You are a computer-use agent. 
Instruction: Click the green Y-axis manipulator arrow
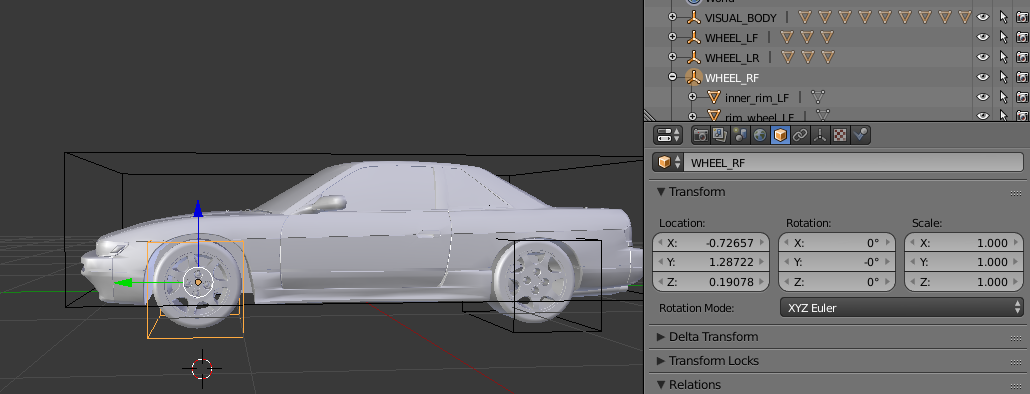coord(123,283)
